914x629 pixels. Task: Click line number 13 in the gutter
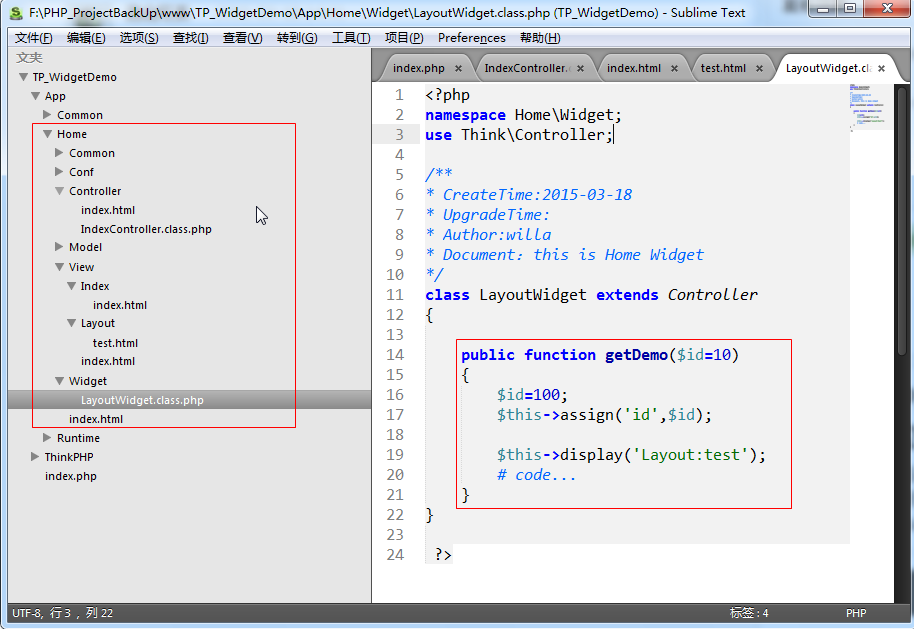point(395,335)
